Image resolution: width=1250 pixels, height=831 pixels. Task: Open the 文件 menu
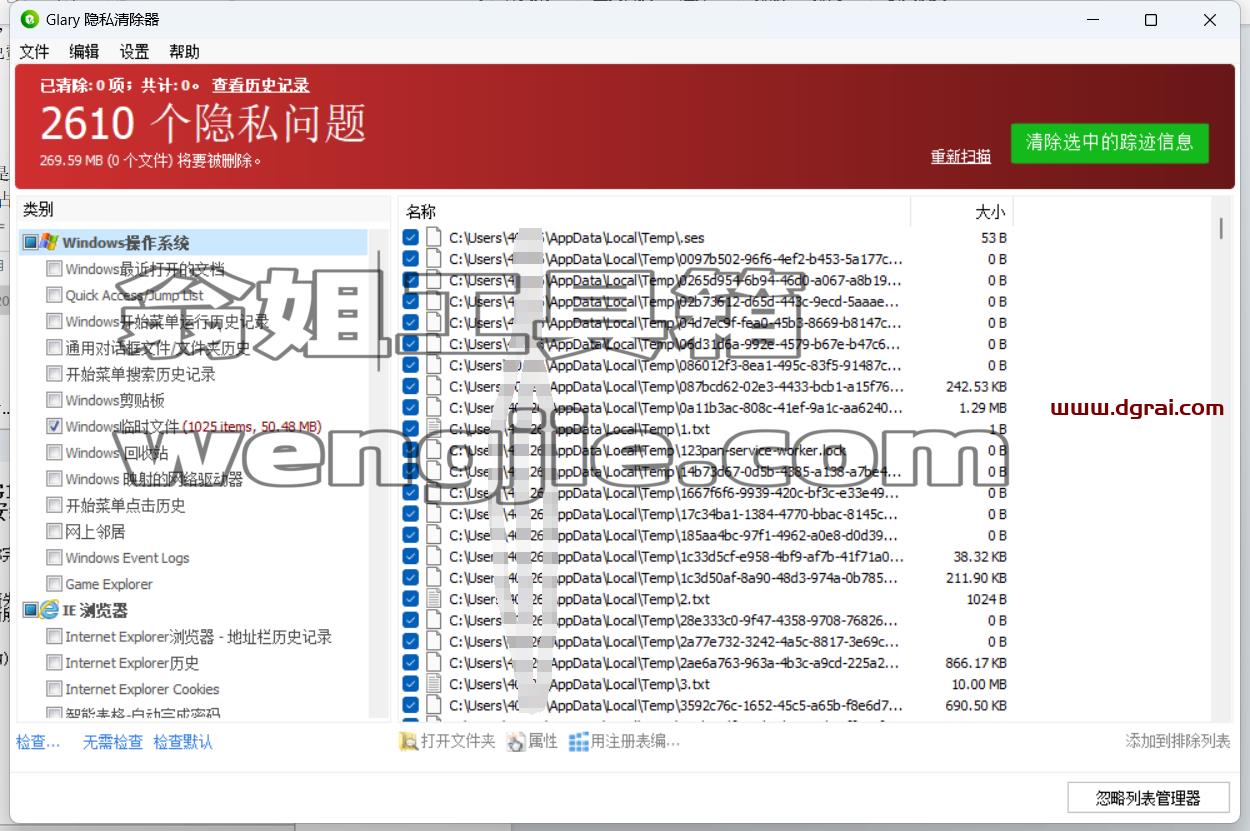[x=35, y=52]
